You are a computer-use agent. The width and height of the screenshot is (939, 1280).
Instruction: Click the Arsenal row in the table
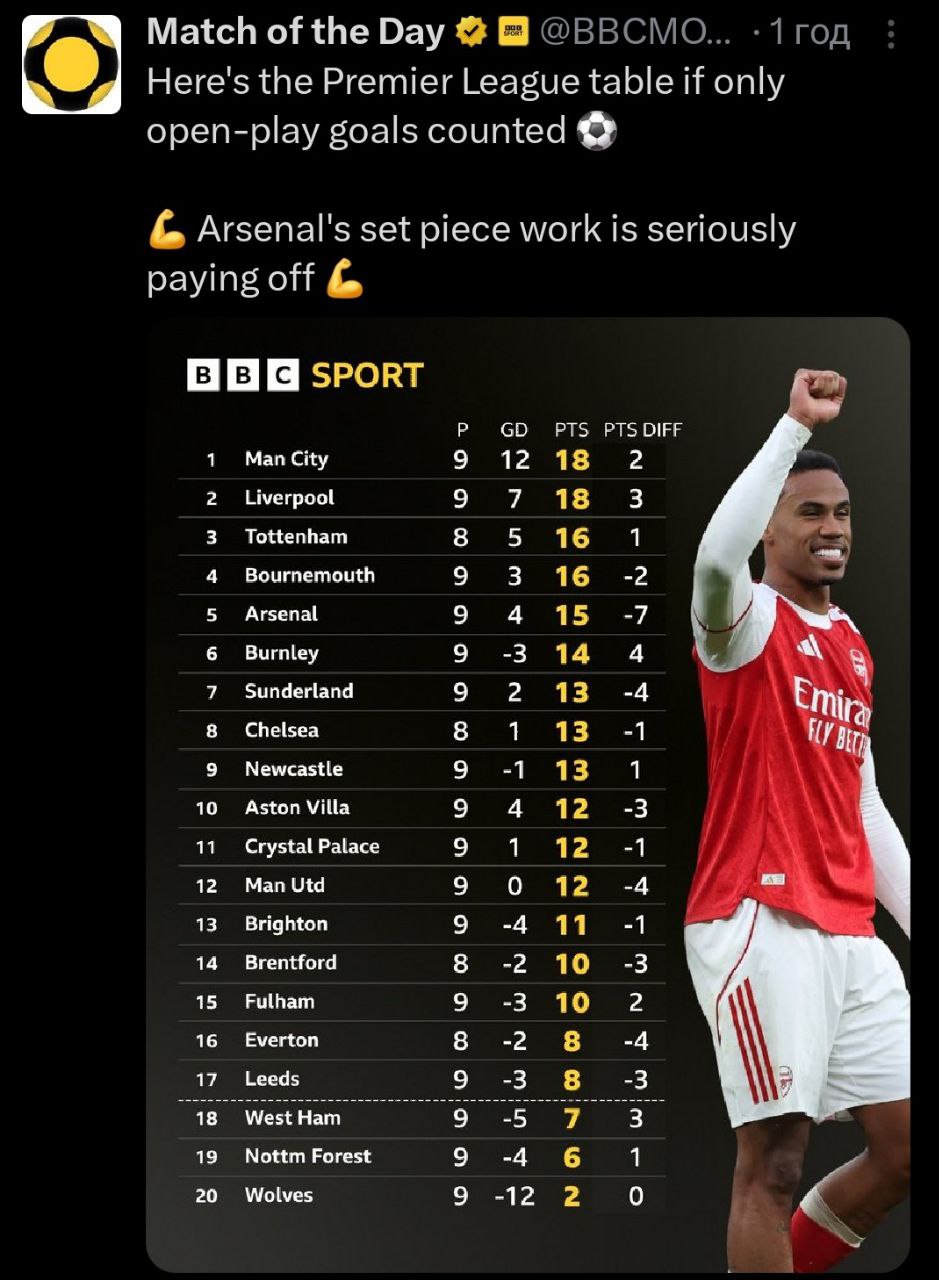click(420, 615)
